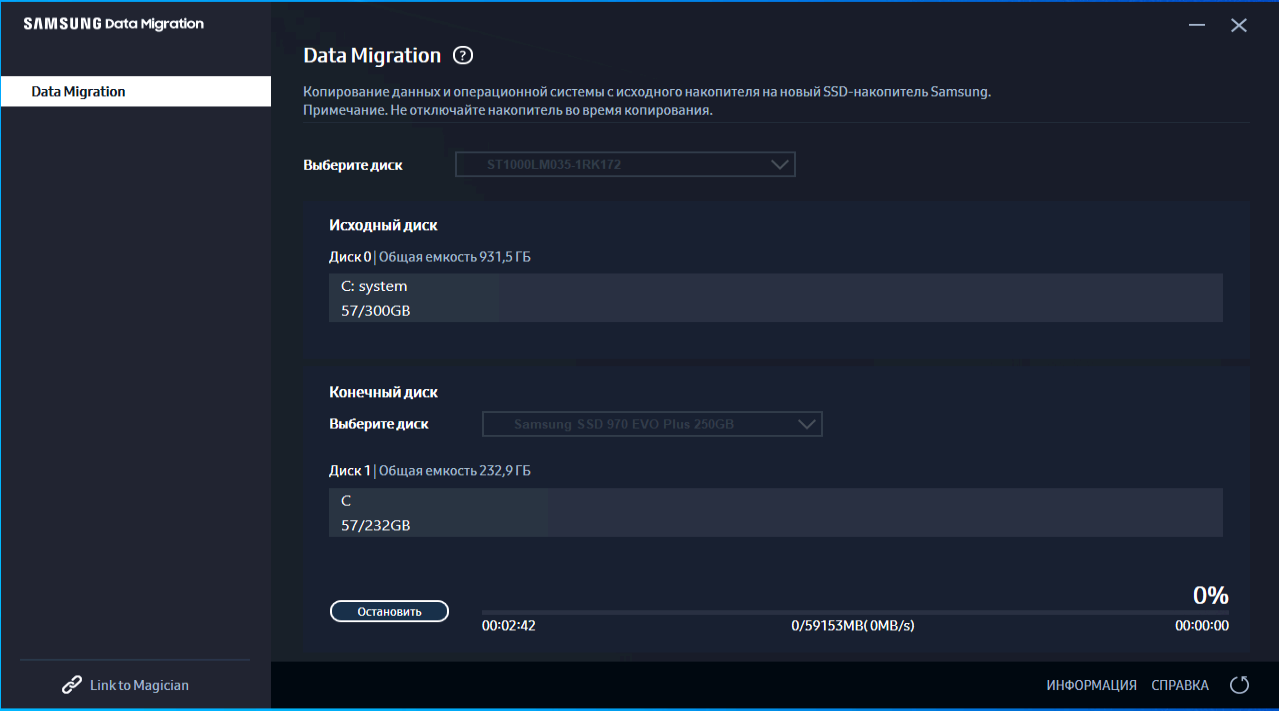The image size is (1279, 711).
Task: Click the Примечание note text line
Action: (508, 110)
